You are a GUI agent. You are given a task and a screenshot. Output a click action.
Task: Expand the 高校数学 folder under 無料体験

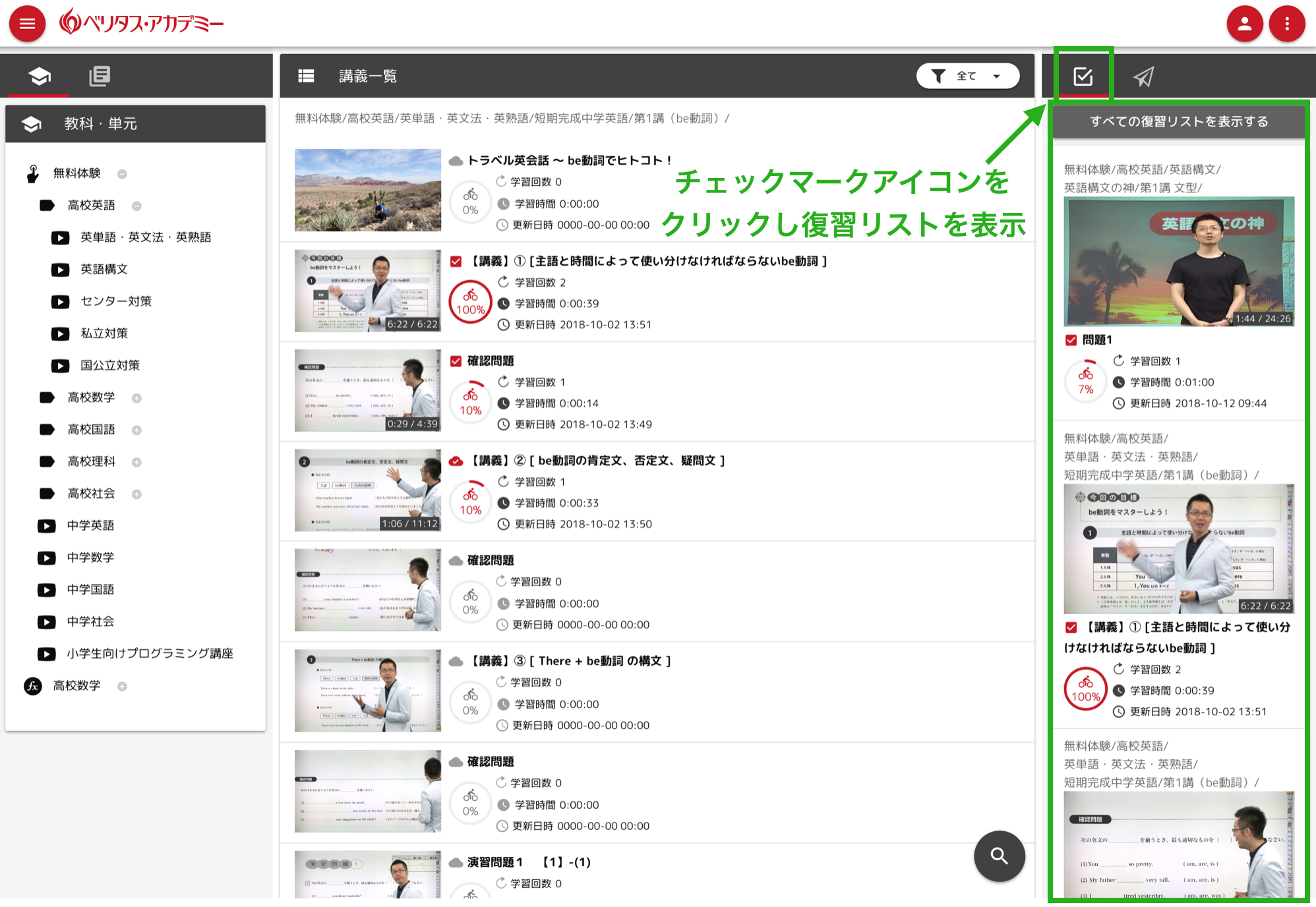(x=136, y=398)
